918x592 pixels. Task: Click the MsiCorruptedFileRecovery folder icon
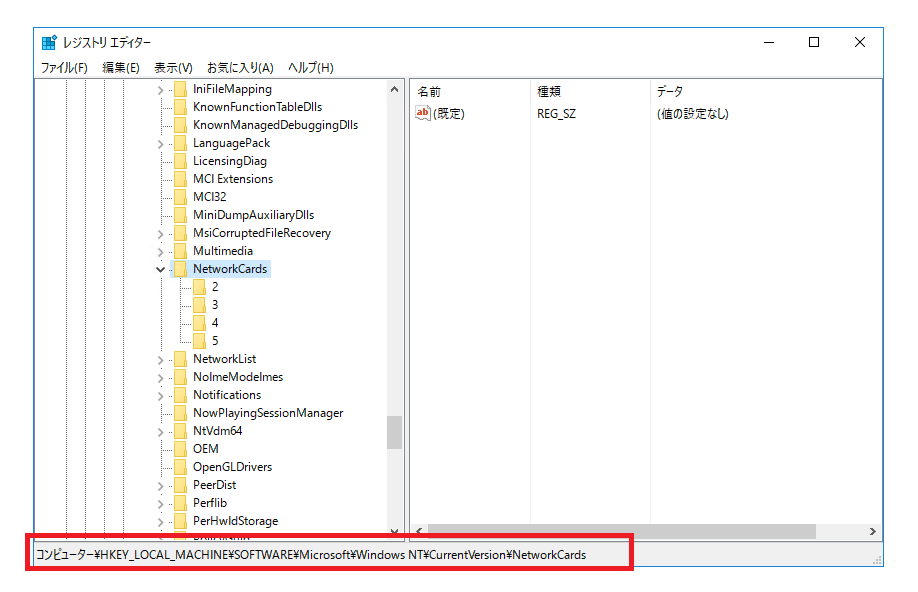[x=181, y=233]
